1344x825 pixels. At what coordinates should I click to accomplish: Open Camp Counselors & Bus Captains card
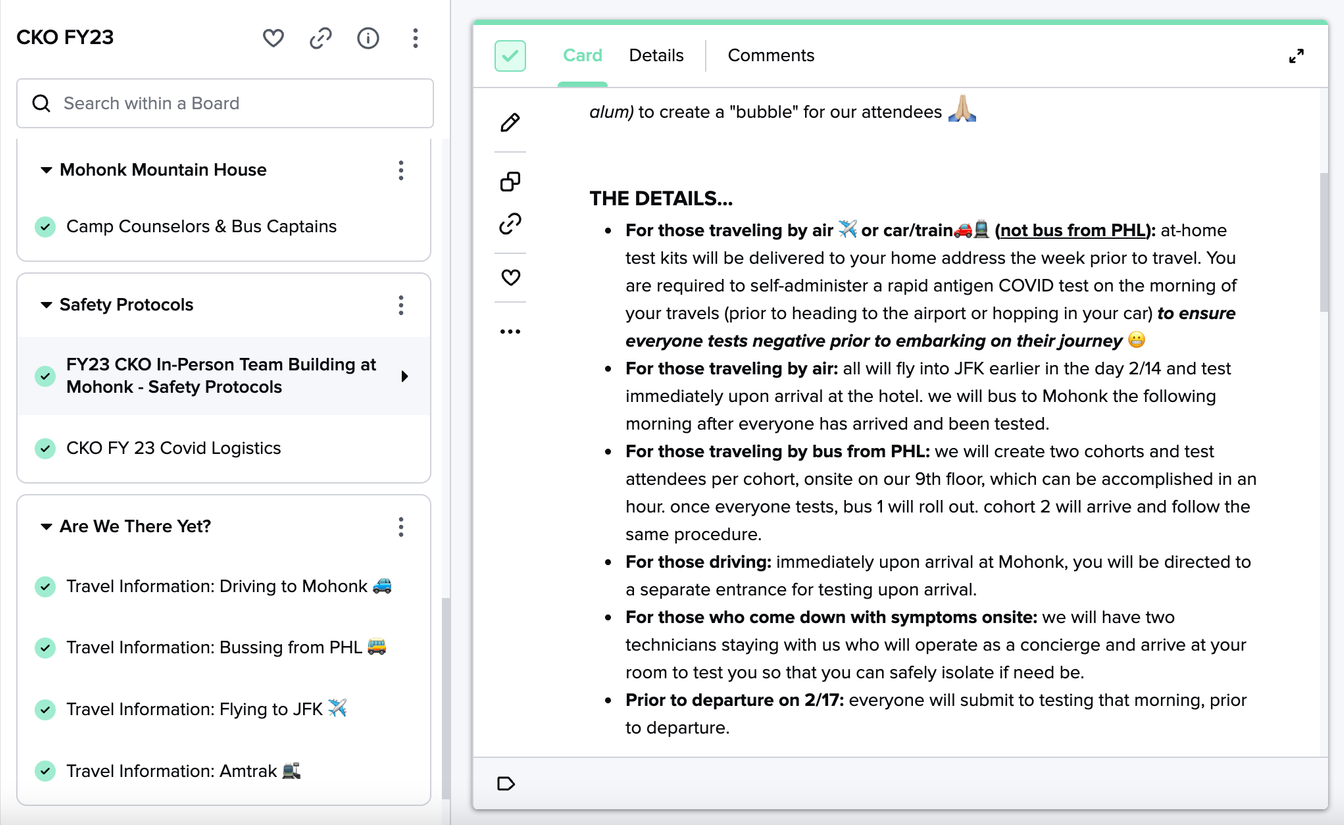201,227
